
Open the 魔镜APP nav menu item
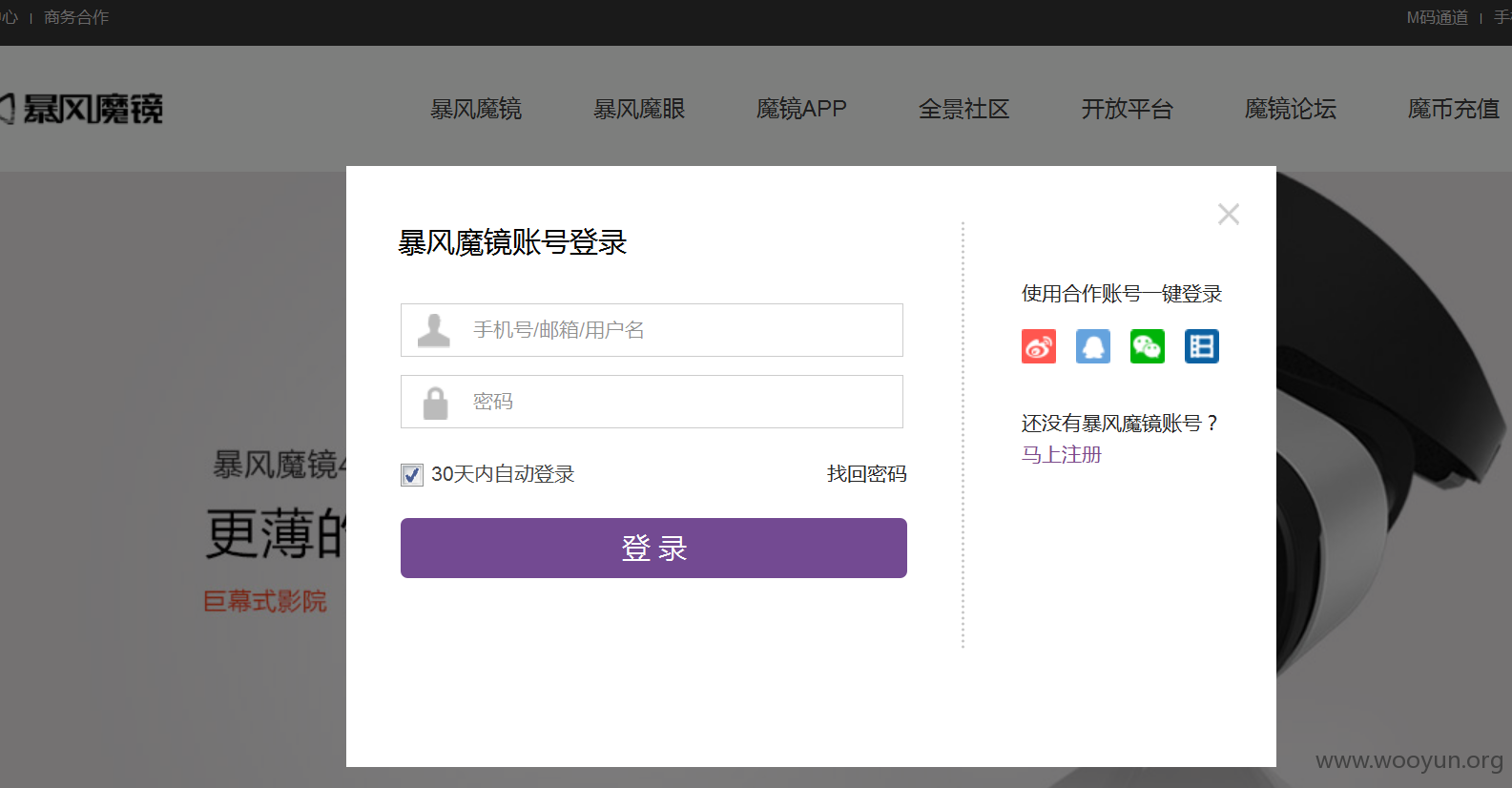tap(801, 109)
